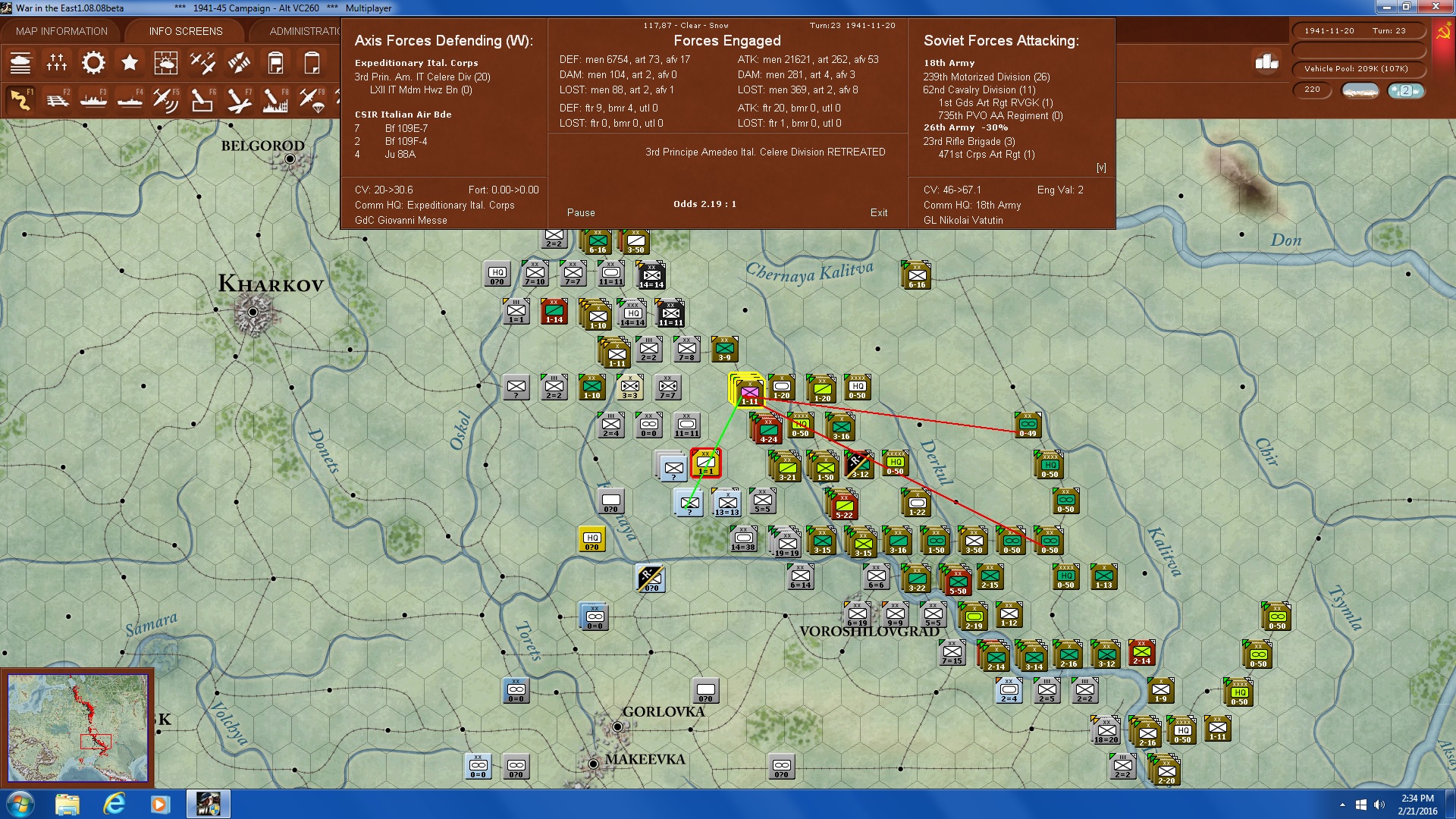
Task: Open the logistics phase report icon with flag
Action: 275,63
